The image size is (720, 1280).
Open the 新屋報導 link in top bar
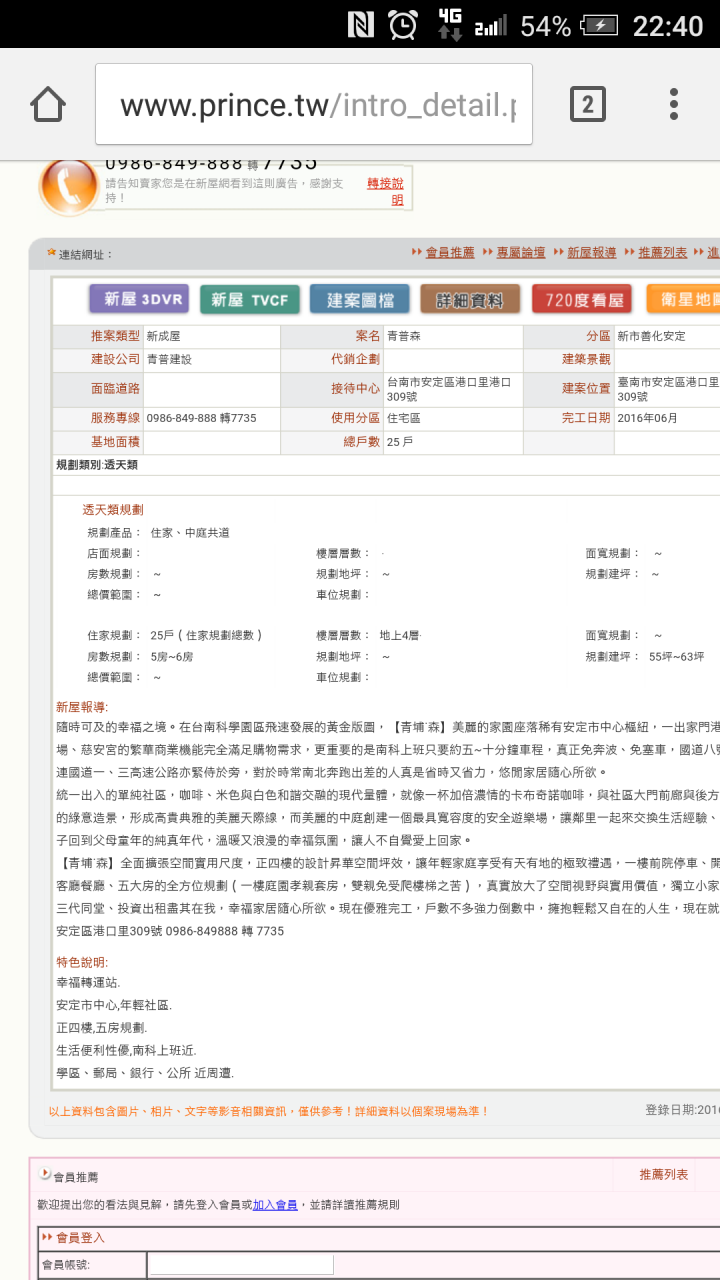tap(592, 253)
